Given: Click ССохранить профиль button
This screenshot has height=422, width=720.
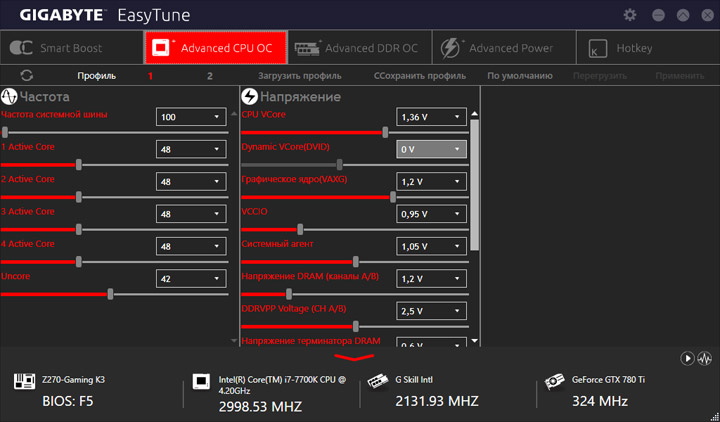Looking at the screenshot, I should 420,76.
